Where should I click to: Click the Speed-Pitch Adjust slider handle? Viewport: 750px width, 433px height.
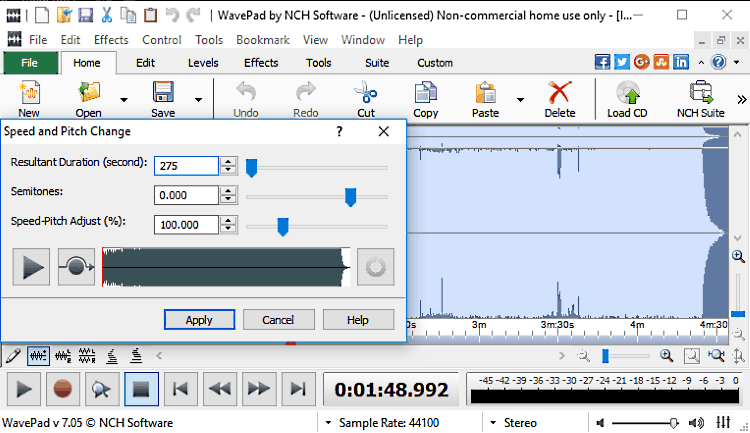click(x=283, y=226)
